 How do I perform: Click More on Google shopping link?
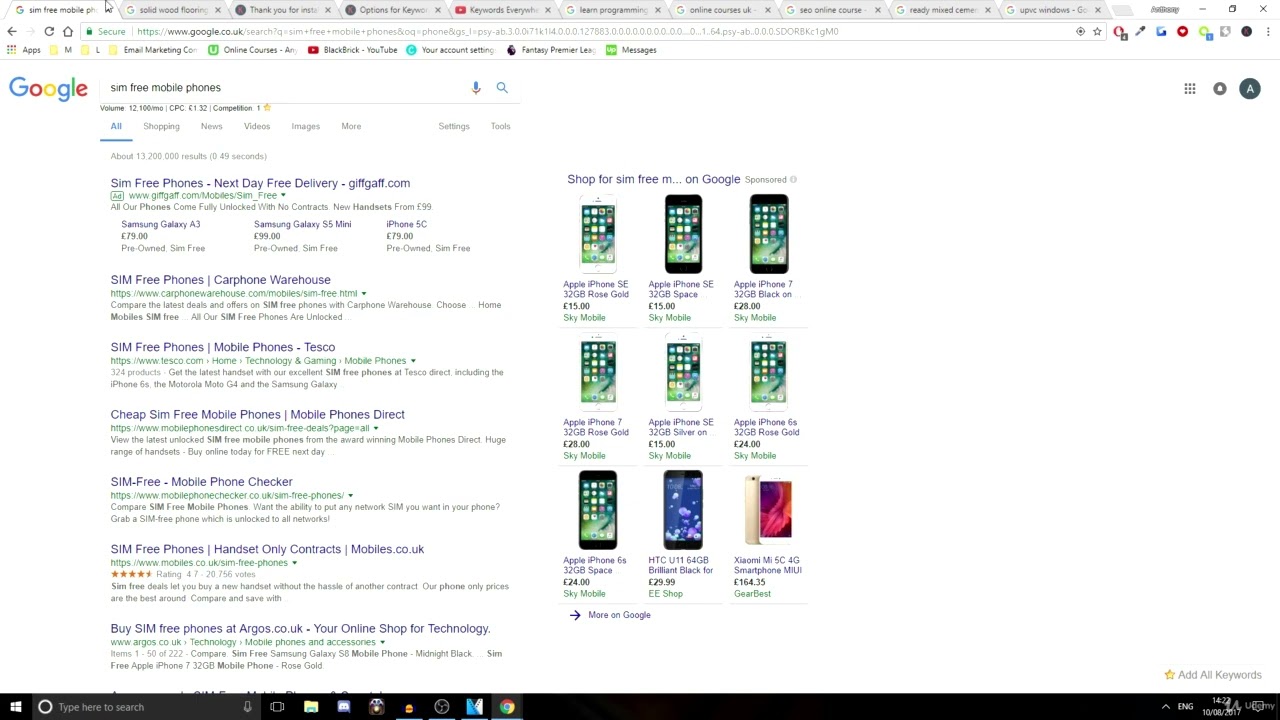tap(619, 615)
